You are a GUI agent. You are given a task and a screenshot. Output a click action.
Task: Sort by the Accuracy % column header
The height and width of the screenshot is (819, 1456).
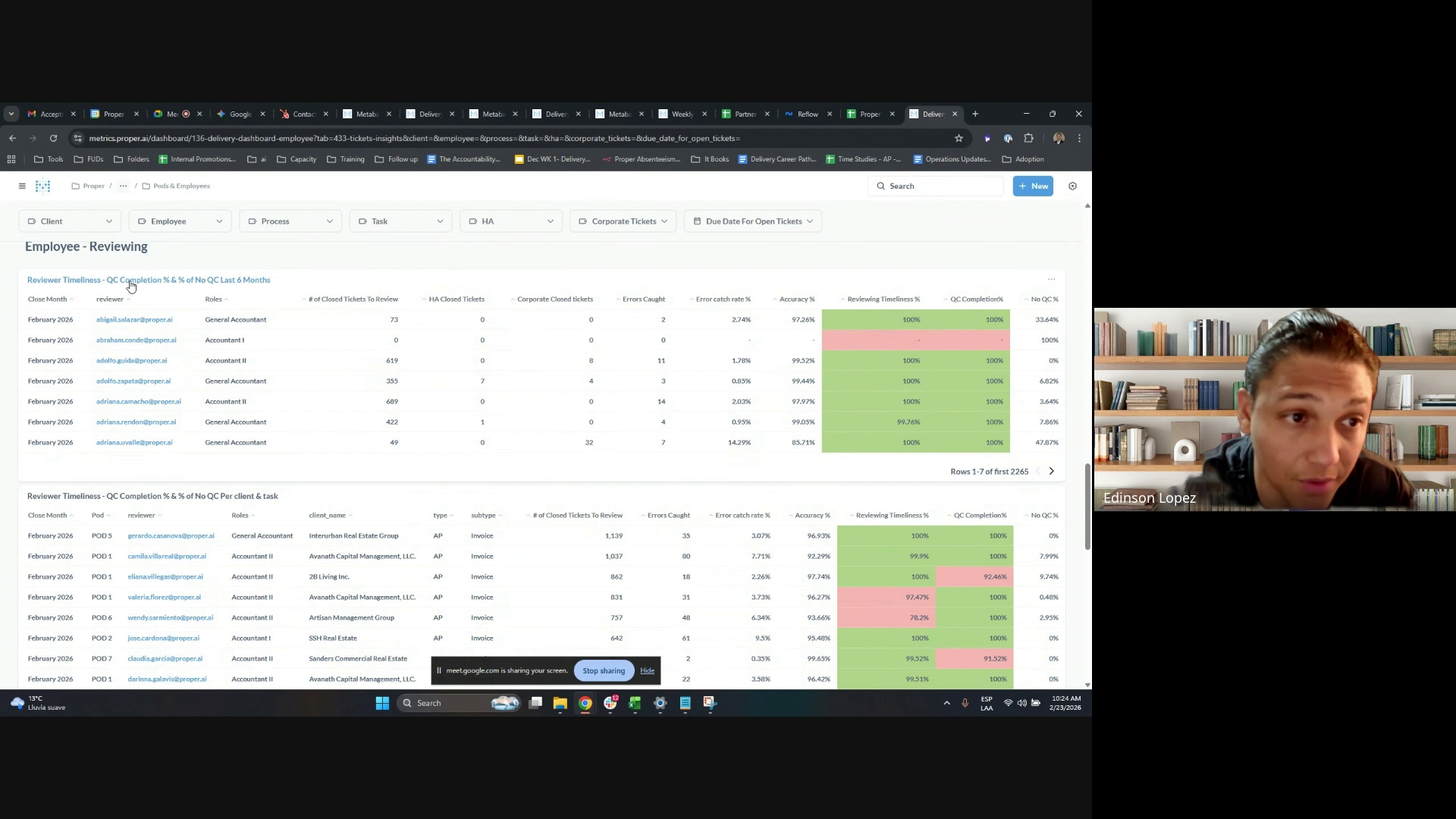[796, 300]
